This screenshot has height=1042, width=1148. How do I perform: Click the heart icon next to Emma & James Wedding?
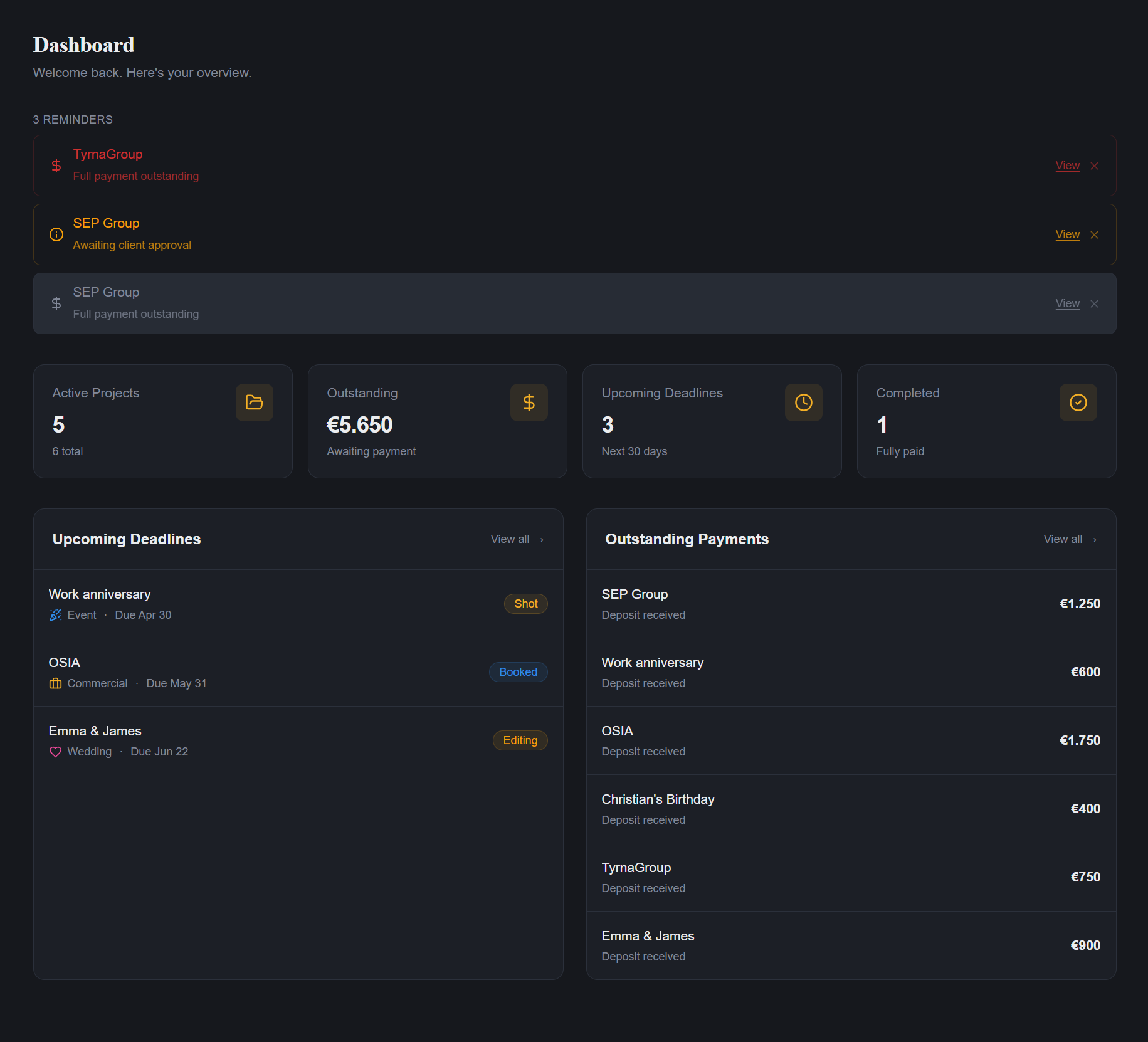tap(55, 751)
